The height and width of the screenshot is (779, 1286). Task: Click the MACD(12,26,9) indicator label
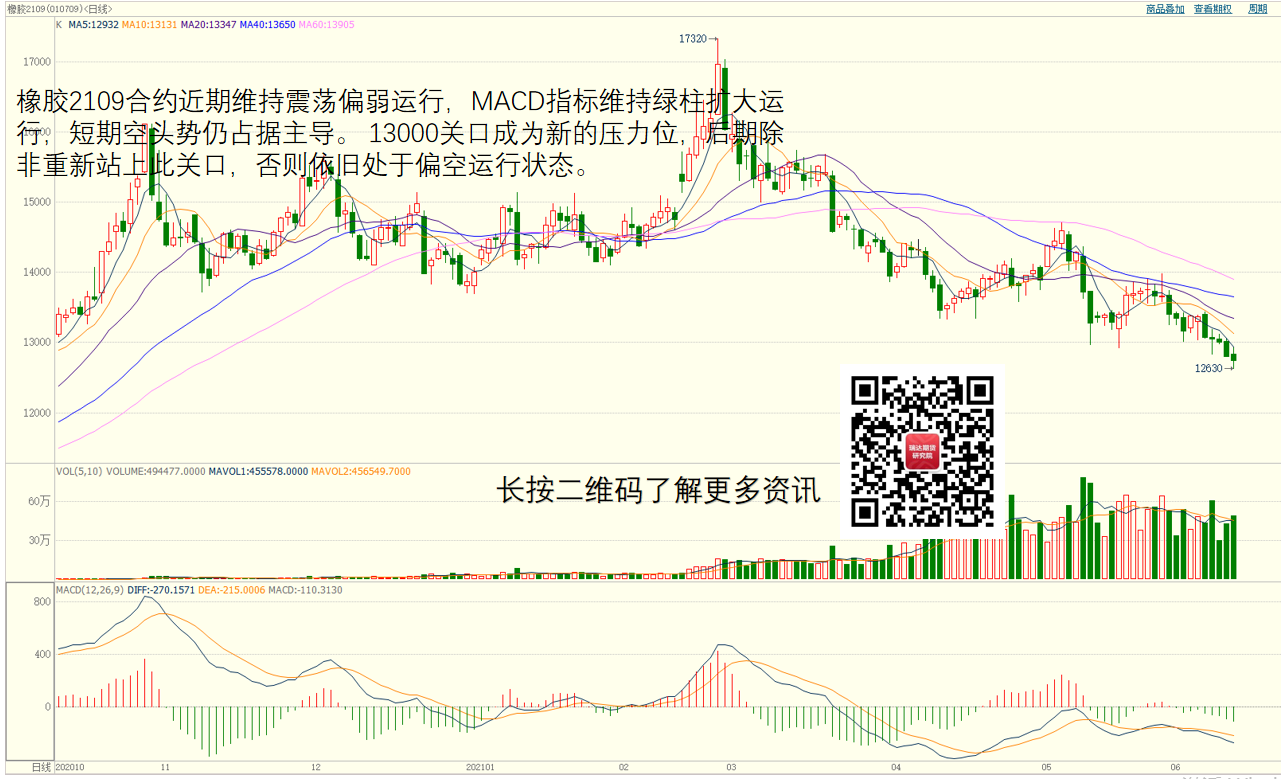tap(90, 590)
